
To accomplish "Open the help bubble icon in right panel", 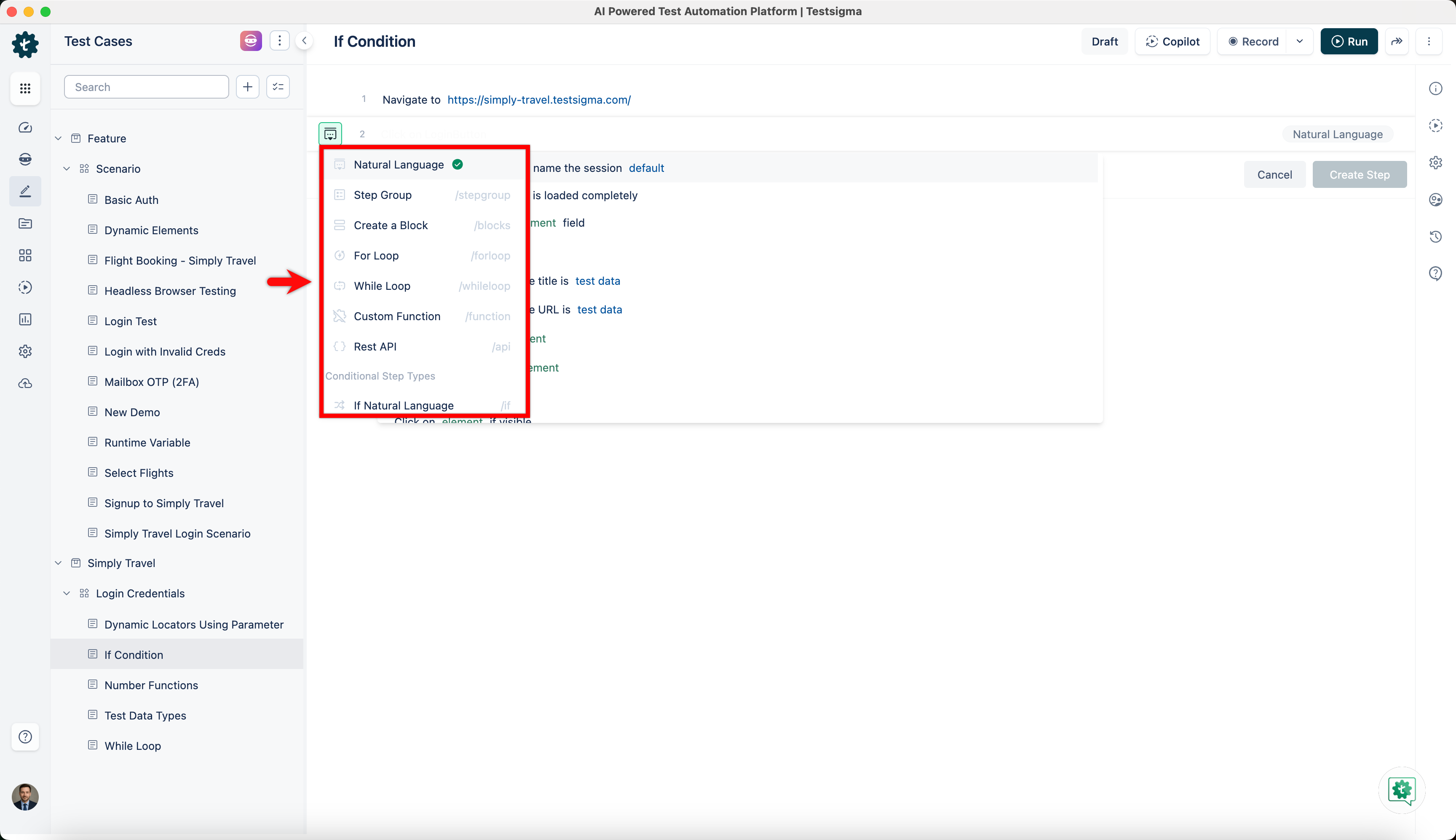I will pyautogui.click(x=1435, y=273).
